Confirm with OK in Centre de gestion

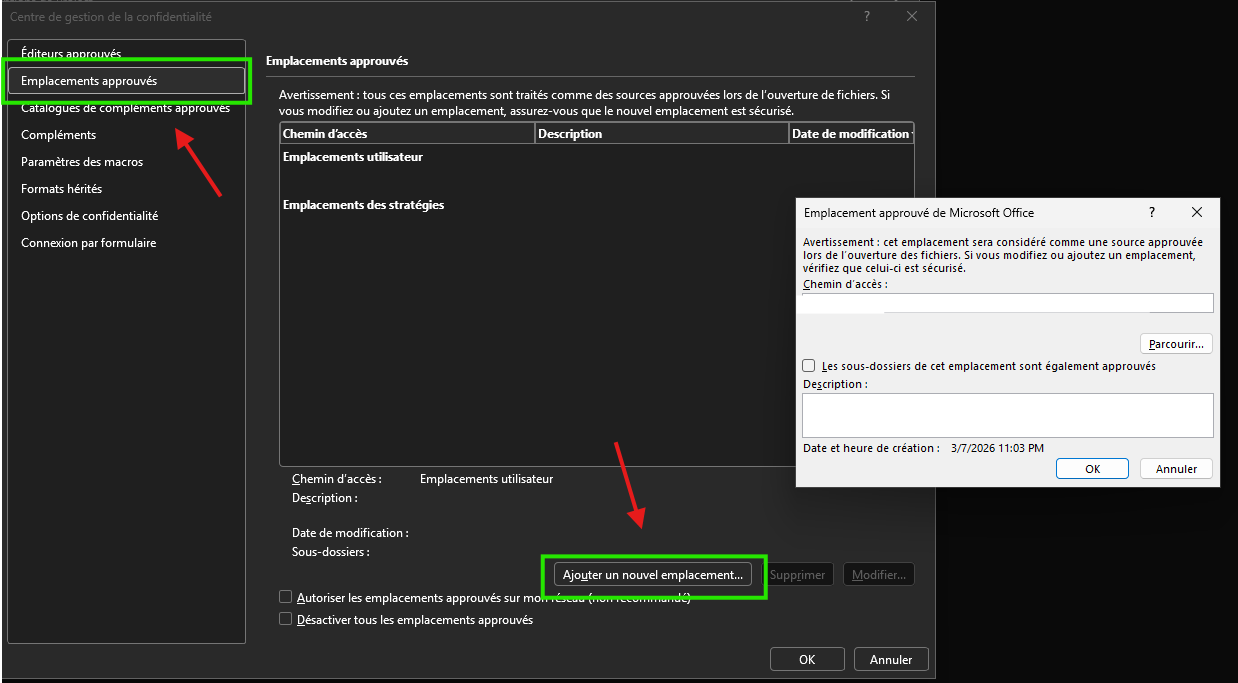(807, 660)
